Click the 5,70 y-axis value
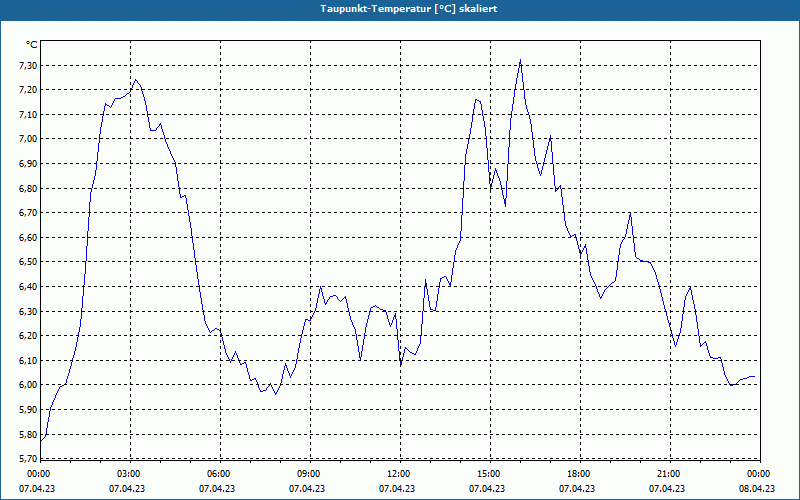The height and width of the screenshot is (500, 800). tap(28, 459)
